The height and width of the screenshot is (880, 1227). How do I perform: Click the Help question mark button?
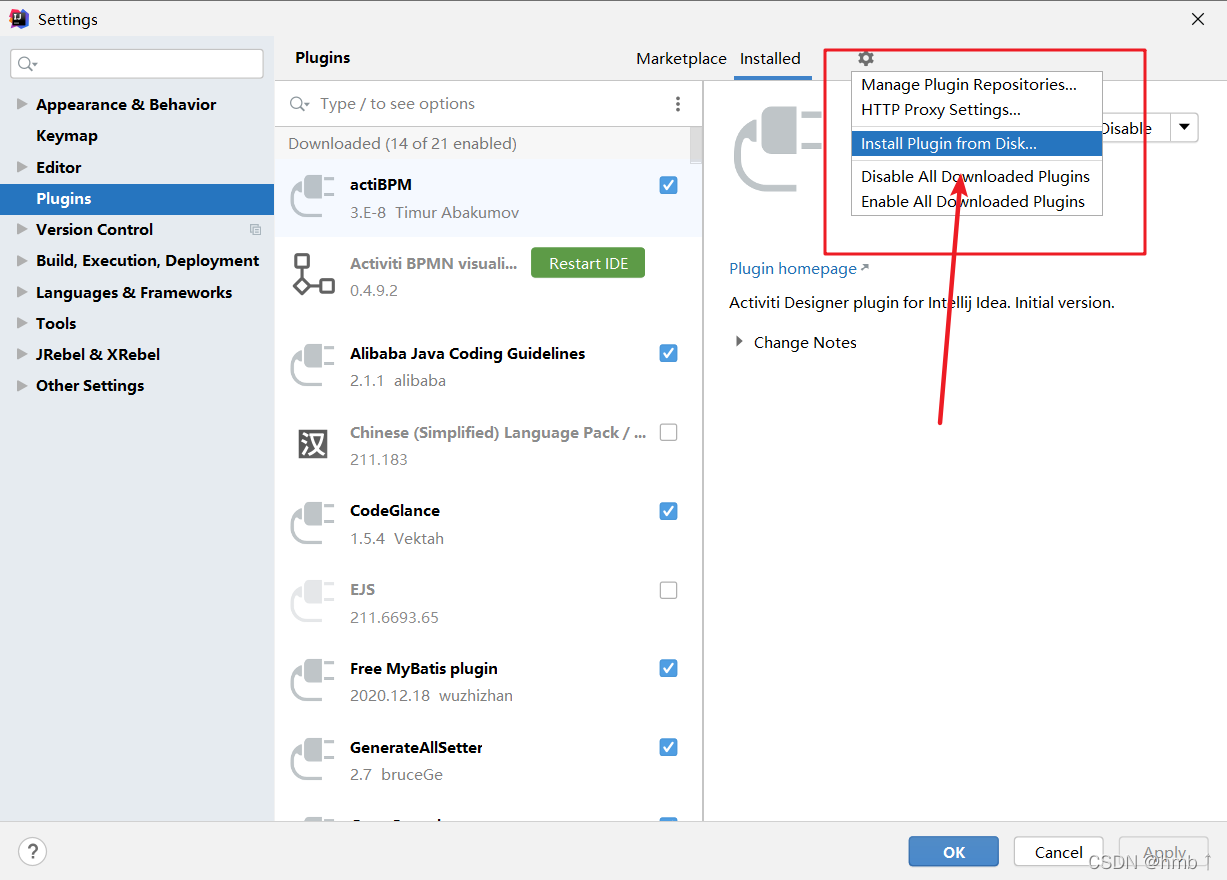[x=33, y=852]
